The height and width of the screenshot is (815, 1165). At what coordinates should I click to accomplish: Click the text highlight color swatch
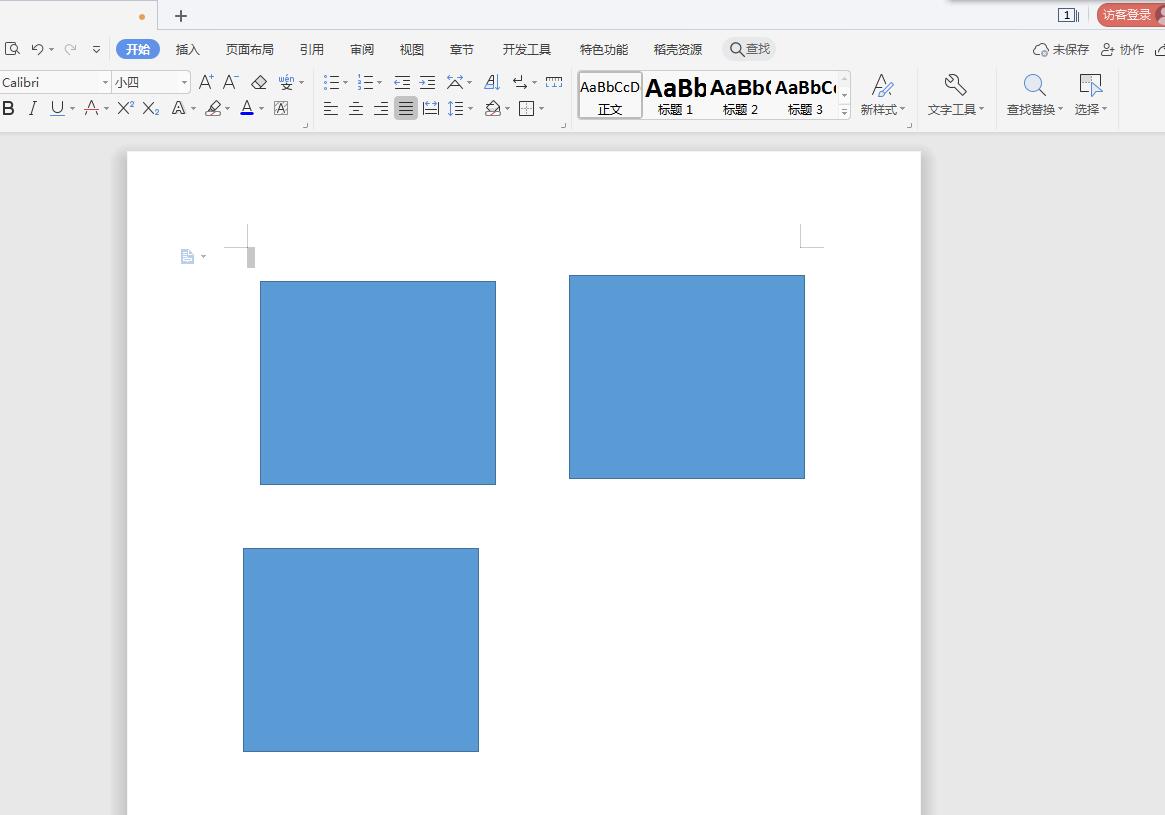(x=213, y=108)
